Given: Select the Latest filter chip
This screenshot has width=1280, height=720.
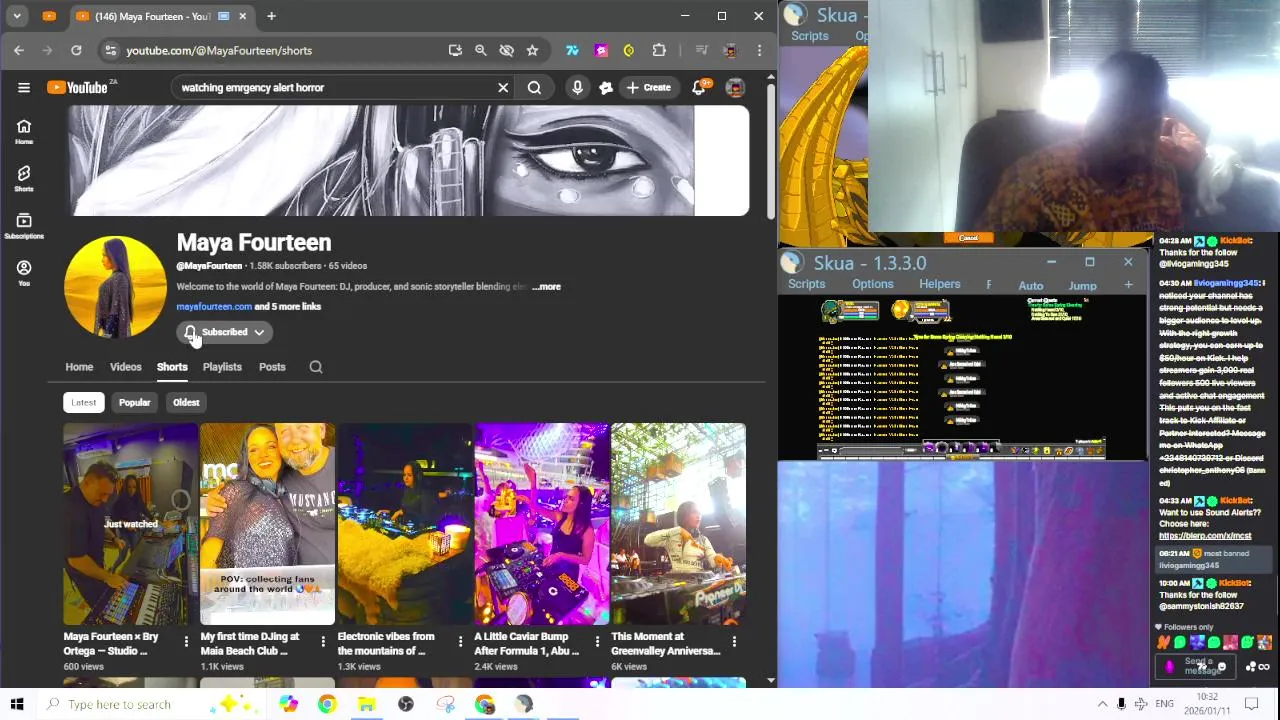Looking at the screenshot, I should coord(84,402).
